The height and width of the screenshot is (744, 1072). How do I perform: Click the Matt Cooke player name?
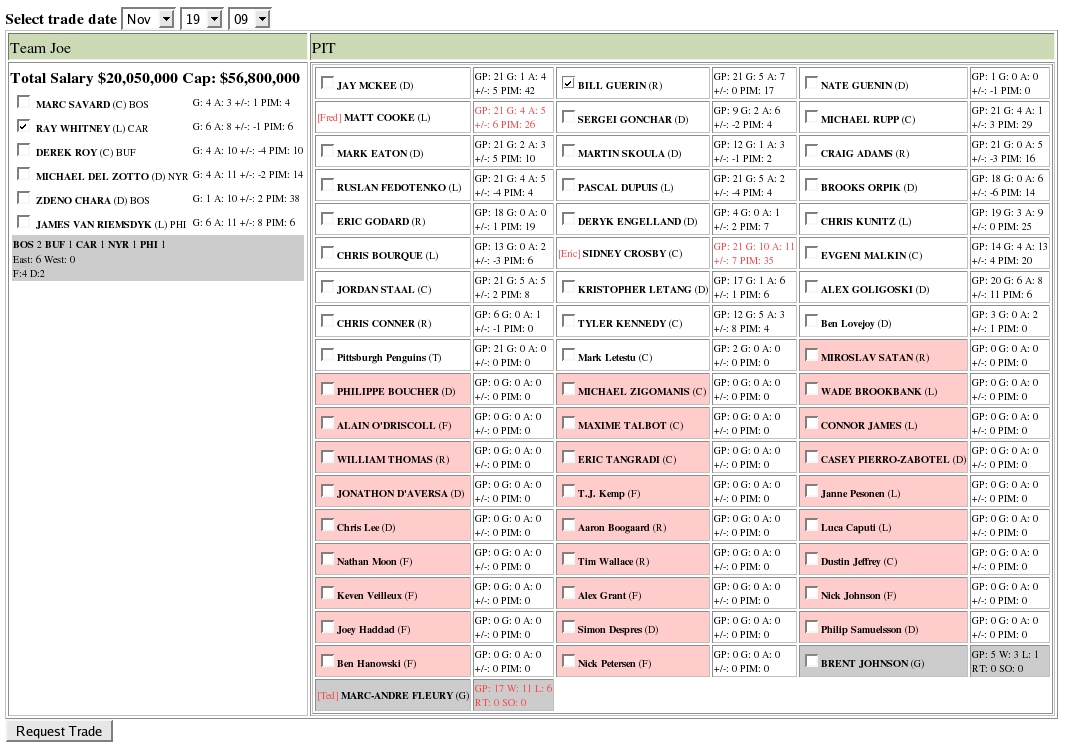[x=379, y=118]
